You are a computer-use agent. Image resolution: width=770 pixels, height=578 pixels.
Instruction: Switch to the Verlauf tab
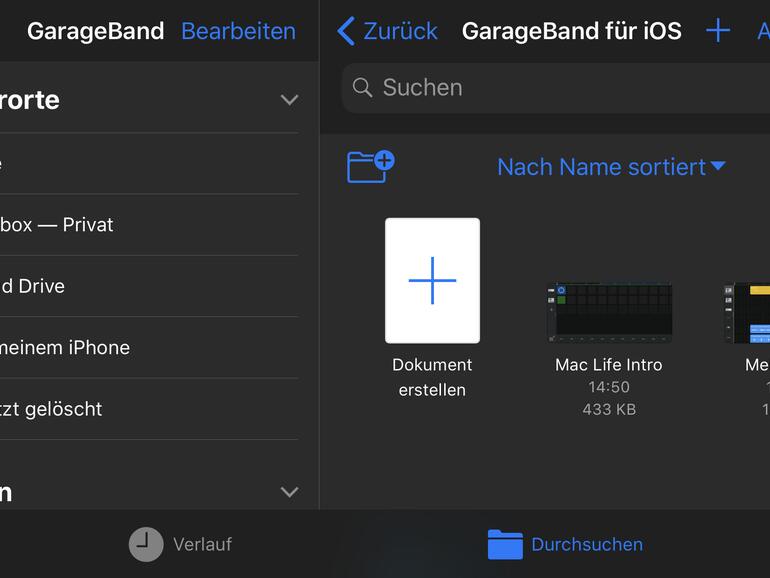click(201, 545)
